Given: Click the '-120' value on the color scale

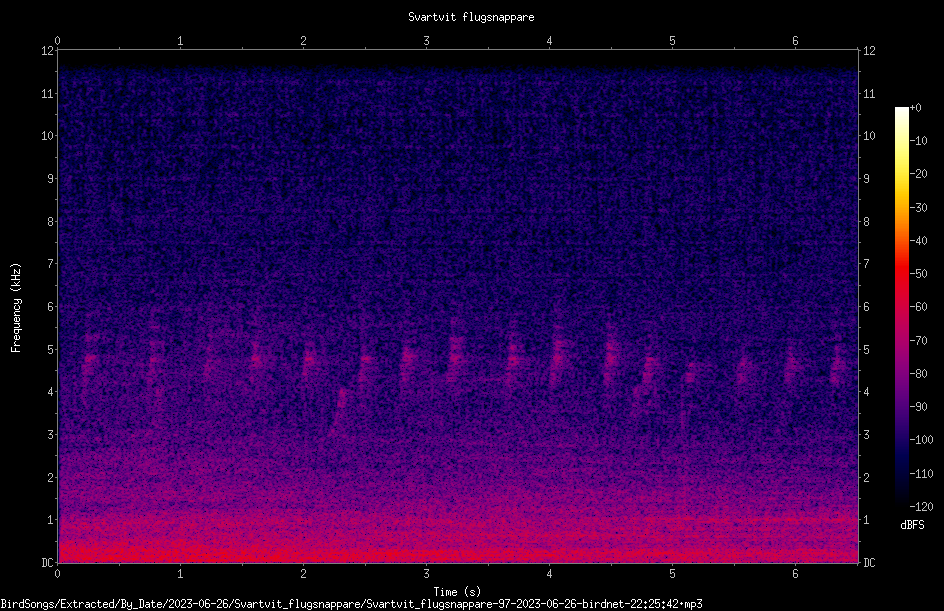Looking at the screenshot, I should (x=922, y=507).
